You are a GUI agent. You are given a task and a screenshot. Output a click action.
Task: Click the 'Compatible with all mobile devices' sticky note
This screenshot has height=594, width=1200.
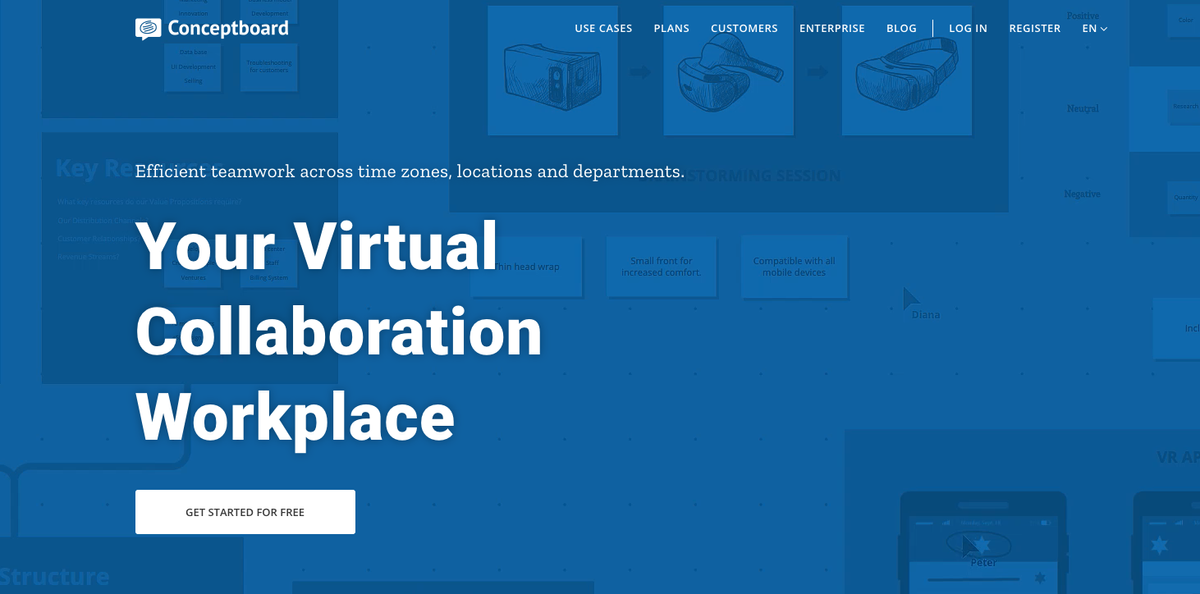[794, 266]
